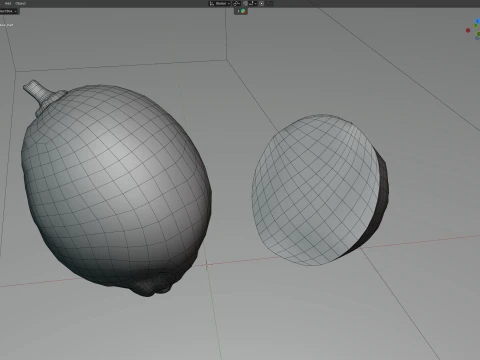Click red X axis dot on navigation gizmo
Screen dimensions: 480x360
click(468, 30)
